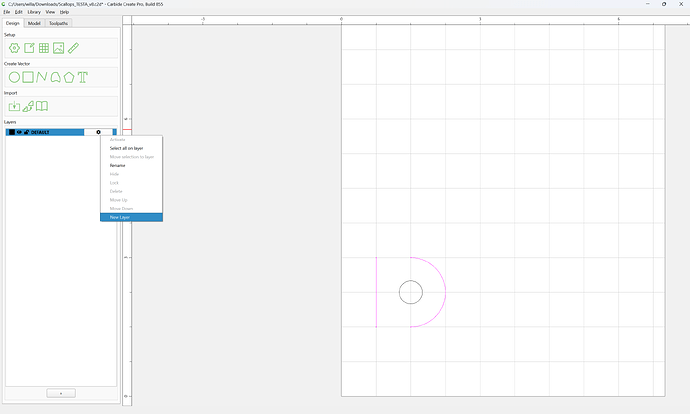Select the Rectangle vector tool

coord(28,77)
